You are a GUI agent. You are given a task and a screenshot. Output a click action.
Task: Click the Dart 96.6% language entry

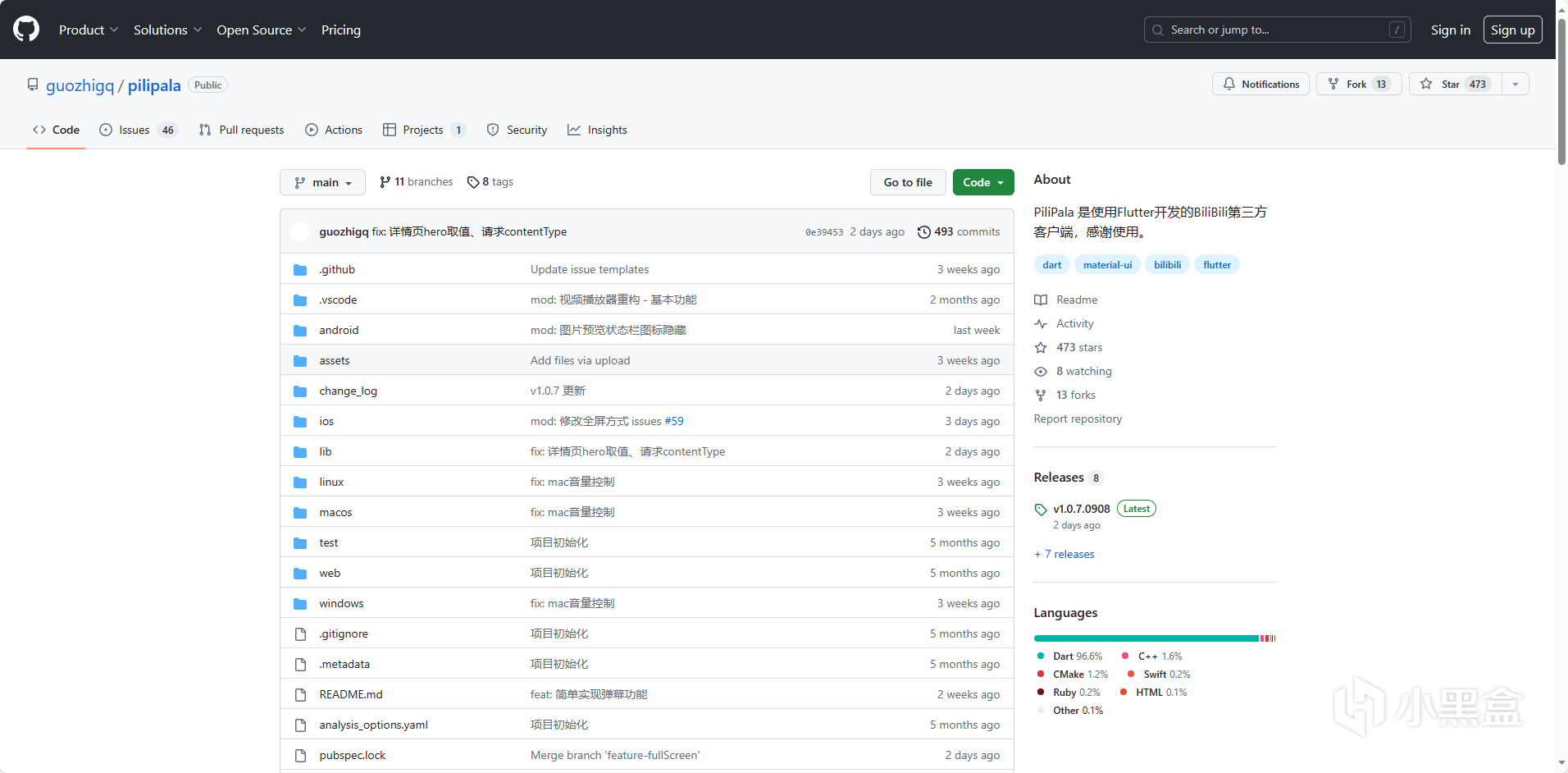(1070, 656)
